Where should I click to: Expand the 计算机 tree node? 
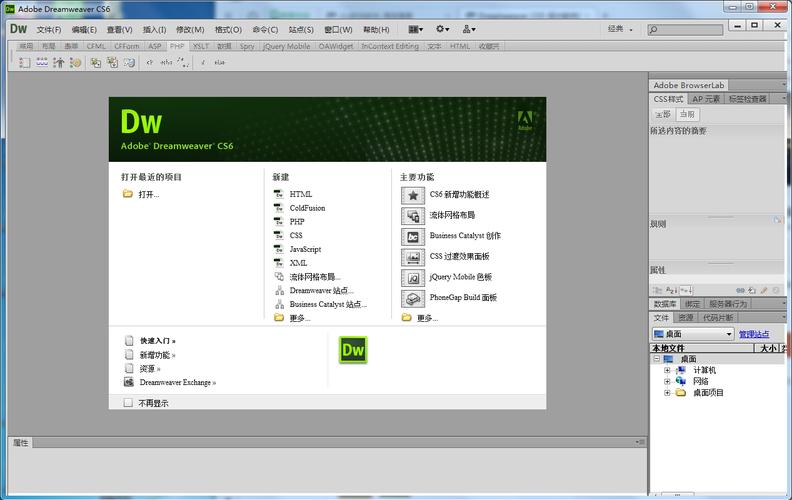[x=667, y=370]
